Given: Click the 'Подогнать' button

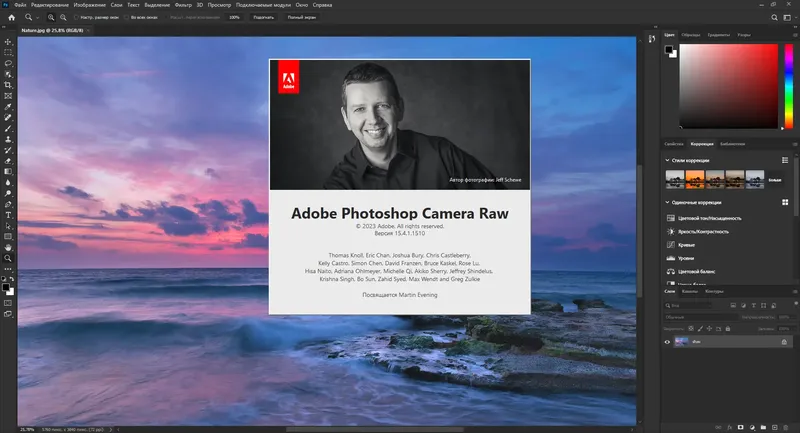Looking at the screenshot, I should coord(263,18).
